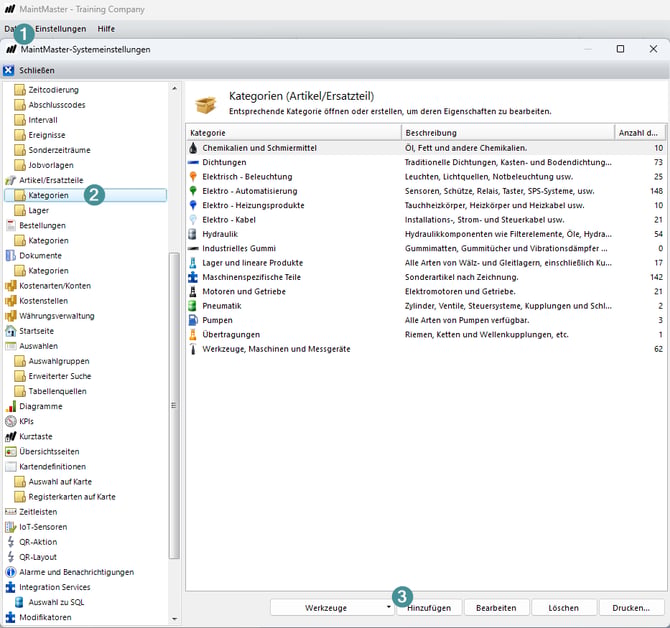Click the Hydraulik category icon
The height and width of the screenshot is (628, 670).
pyautogui.click(x=193, y=234)
